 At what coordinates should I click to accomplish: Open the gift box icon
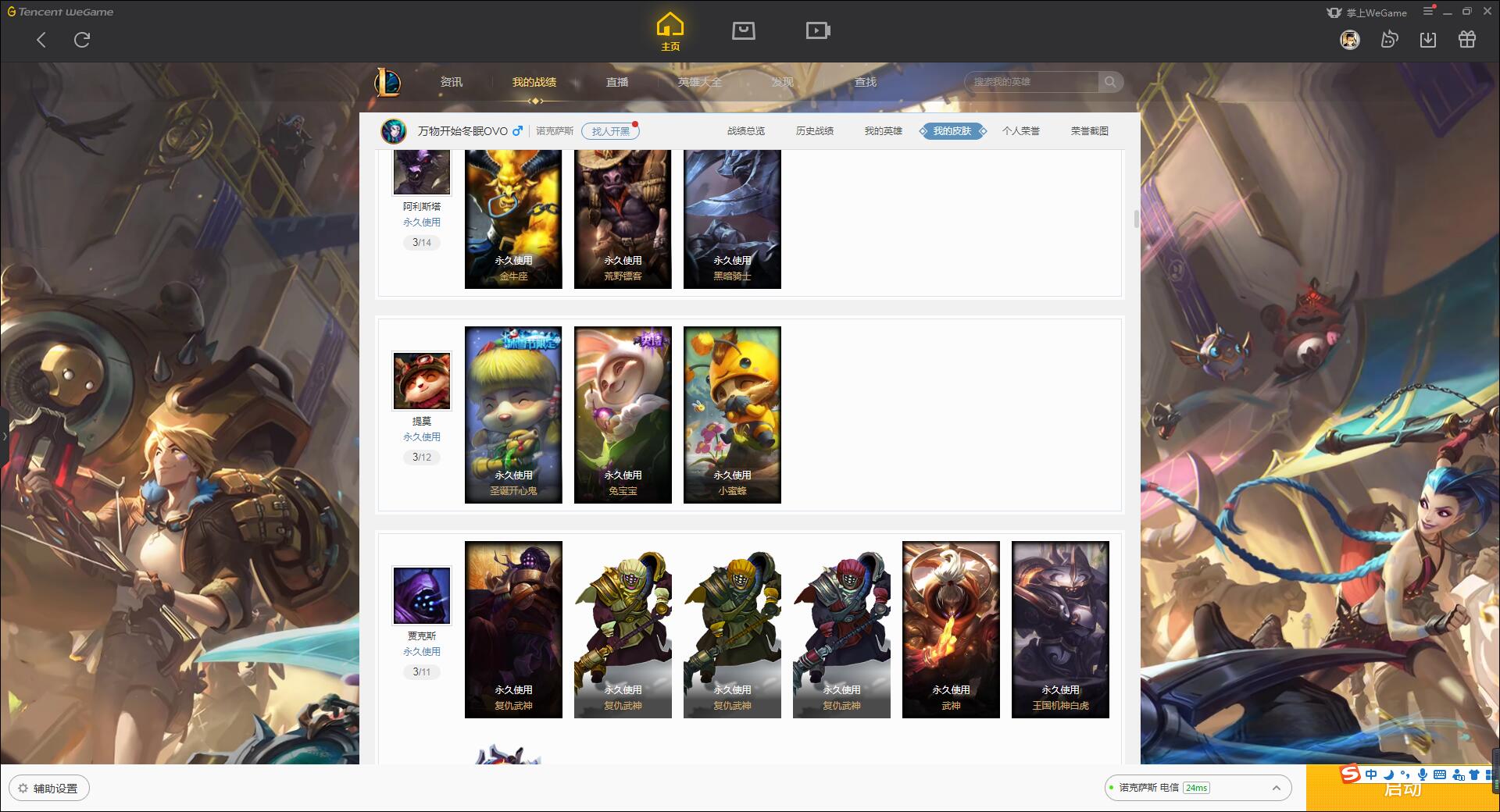(x=1467, y=39)
